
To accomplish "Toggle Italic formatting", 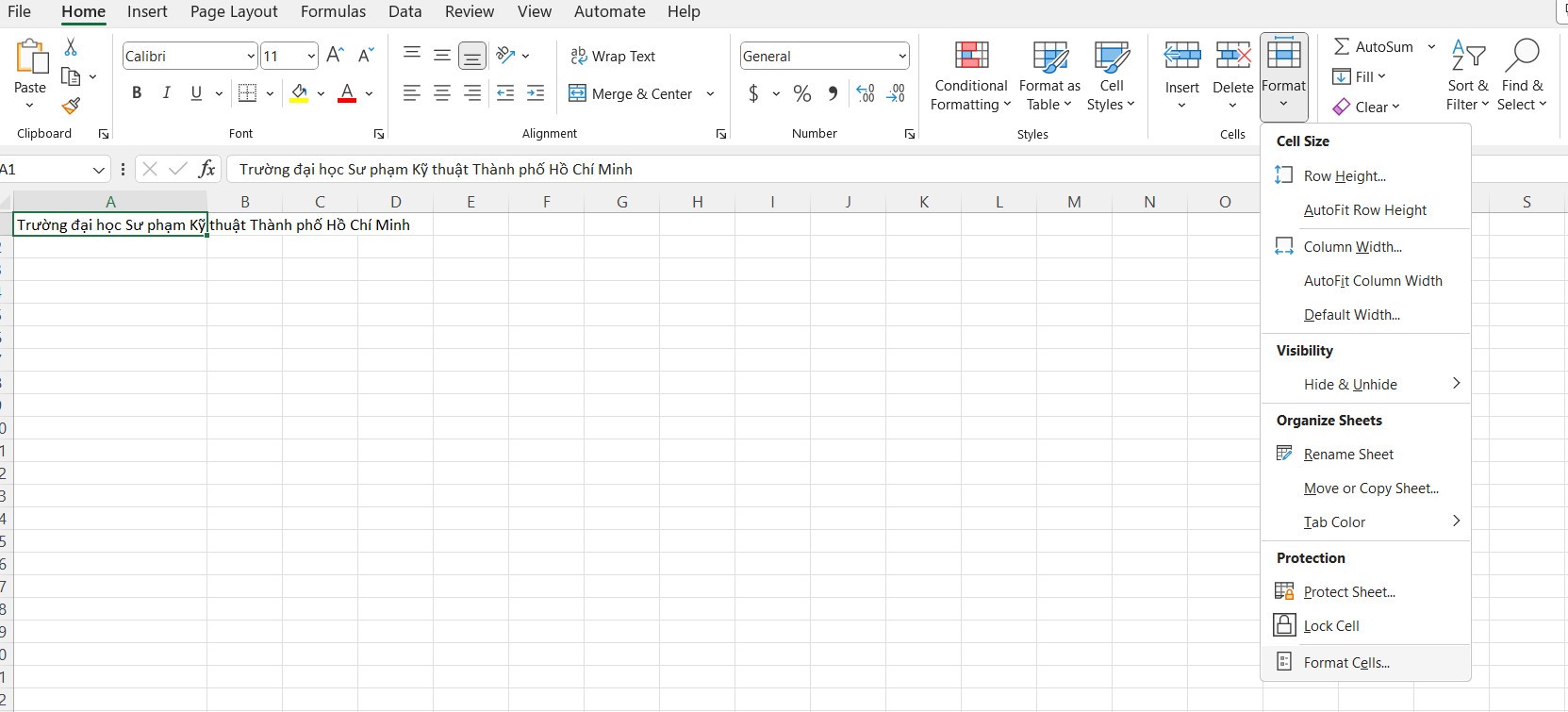I will pyautogui.click(x=166, y=92).
